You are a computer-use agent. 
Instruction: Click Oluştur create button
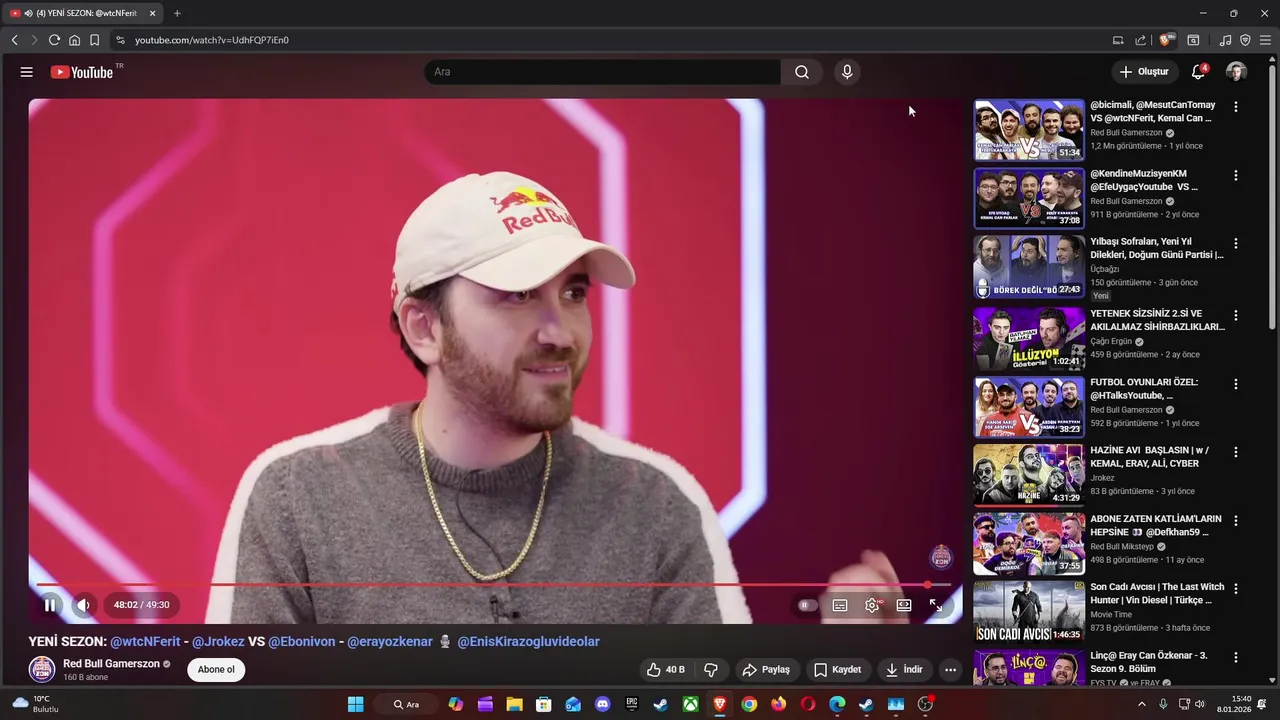pos(1143,72)
